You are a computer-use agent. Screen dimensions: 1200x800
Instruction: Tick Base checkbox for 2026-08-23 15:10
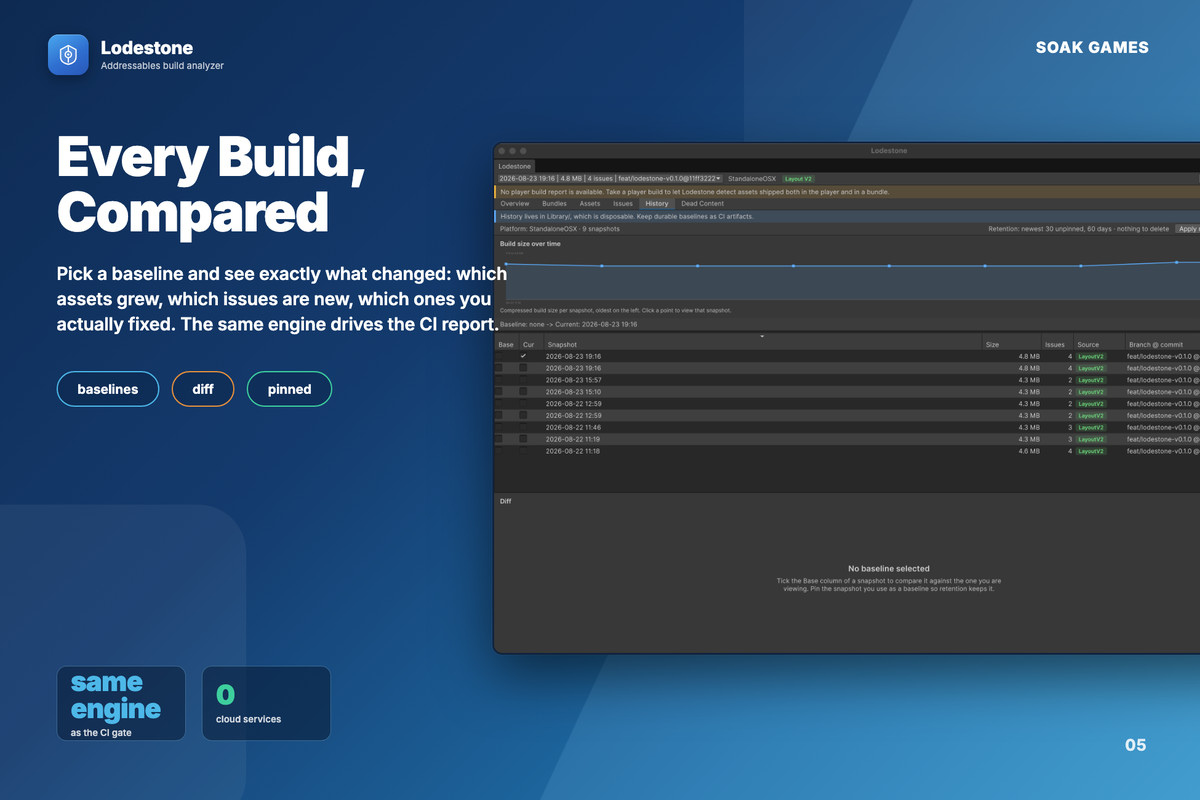pos(500,392)
